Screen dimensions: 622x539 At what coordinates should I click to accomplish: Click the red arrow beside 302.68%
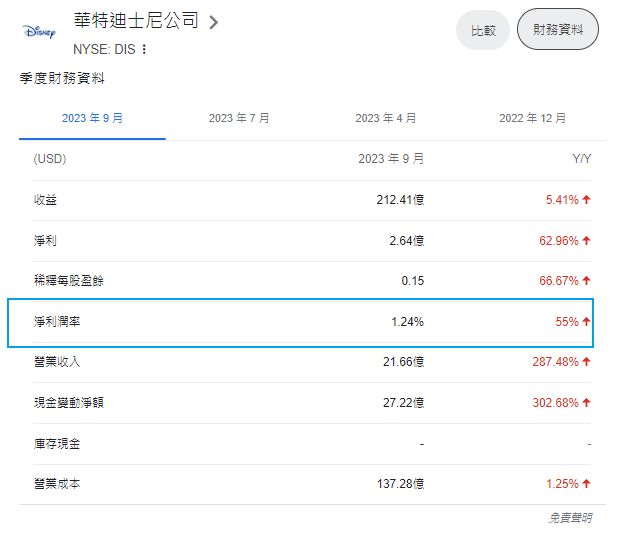click(x=587, y=403)
